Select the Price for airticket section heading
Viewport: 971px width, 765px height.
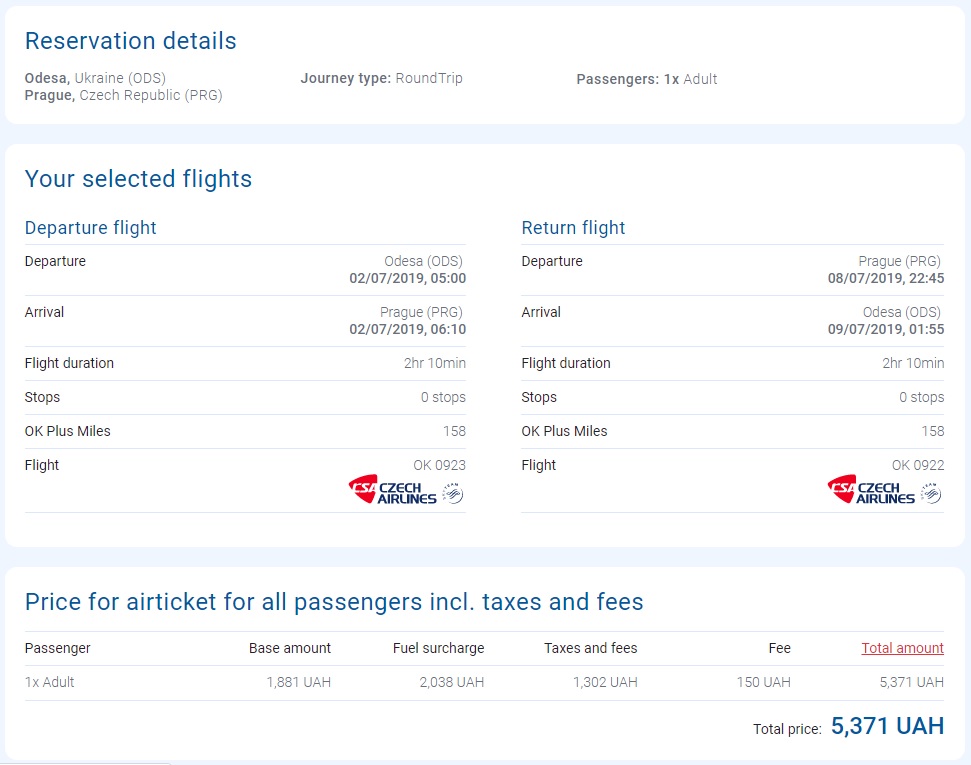pos(334,602)
